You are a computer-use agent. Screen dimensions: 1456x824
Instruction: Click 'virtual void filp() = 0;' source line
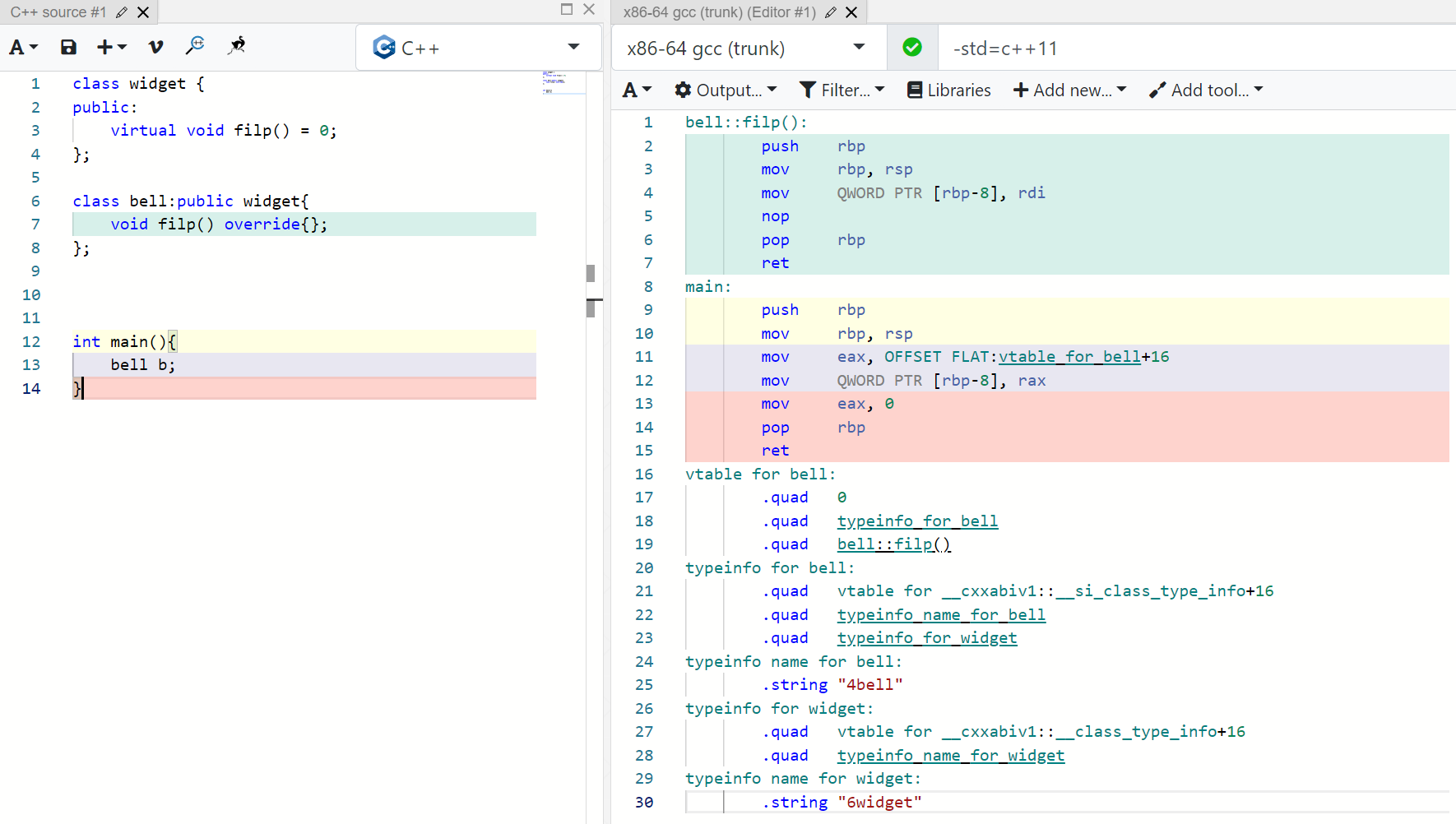point(224,131)
